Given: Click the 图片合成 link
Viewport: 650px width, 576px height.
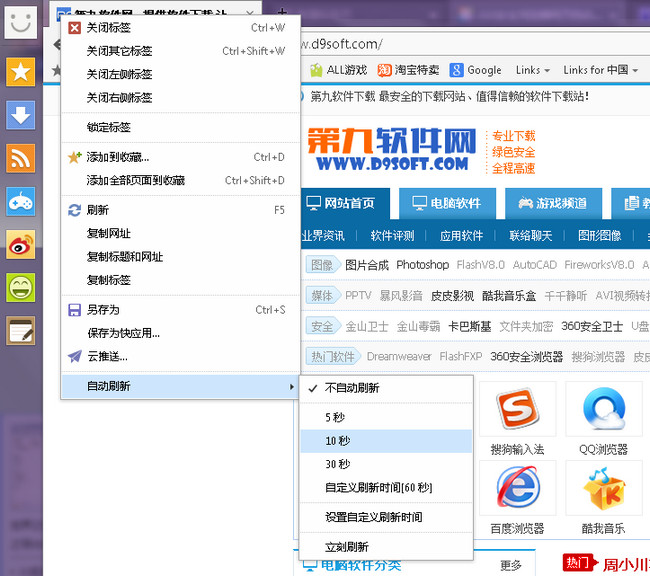Looking at the screenshot, I should pyautogui.click(x=367, y=265).
